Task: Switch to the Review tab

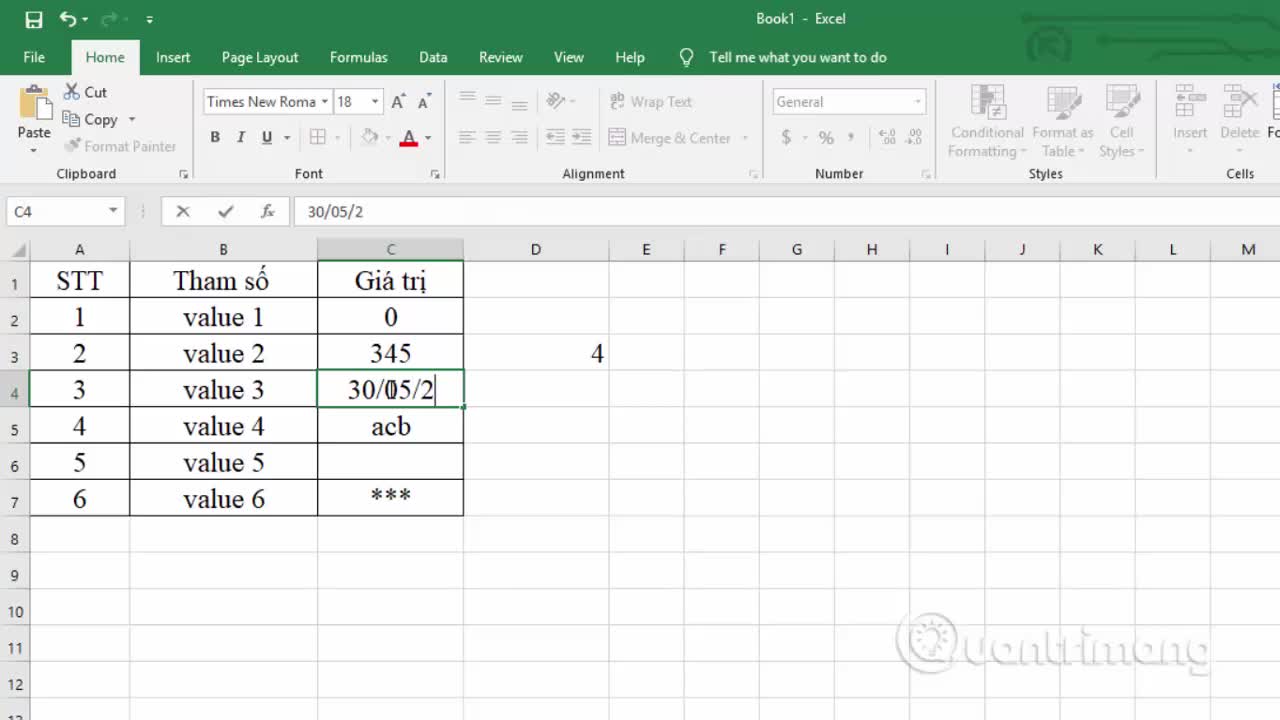Action: point(501,57)
